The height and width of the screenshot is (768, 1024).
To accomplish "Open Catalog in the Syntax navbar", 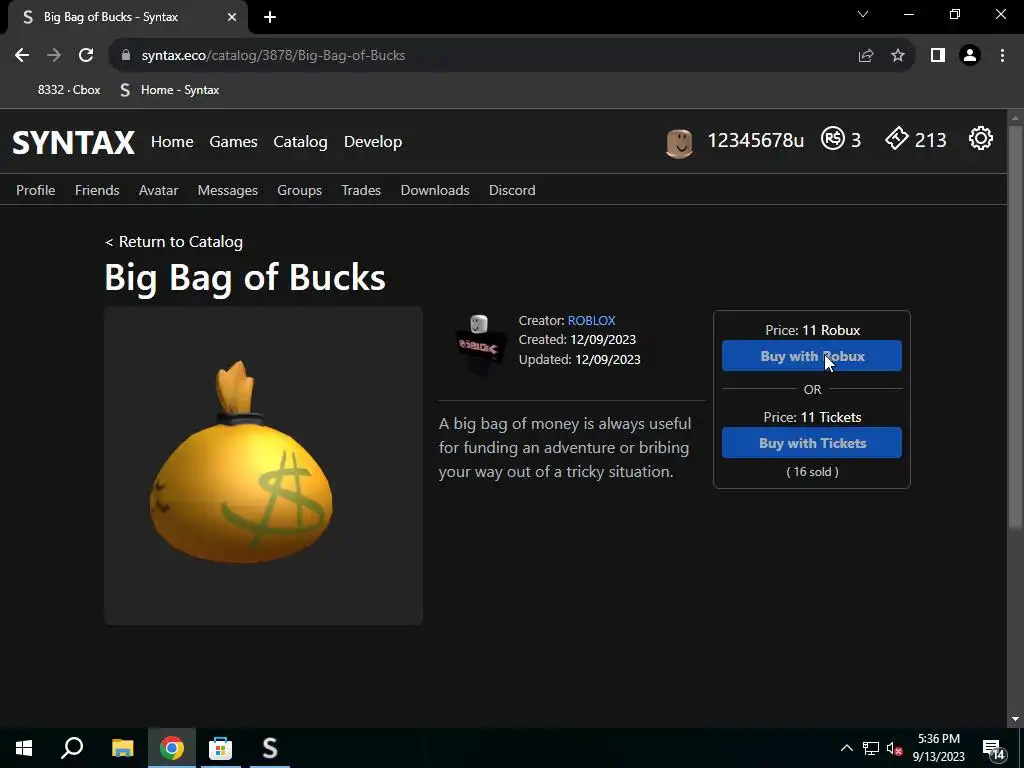I will (300, 142).
